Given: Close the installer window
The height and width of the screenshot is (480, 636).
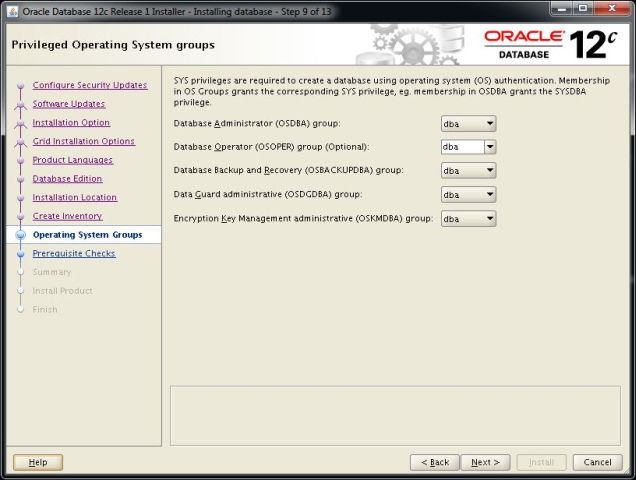Looking at the screenshot, I should 612,9.
